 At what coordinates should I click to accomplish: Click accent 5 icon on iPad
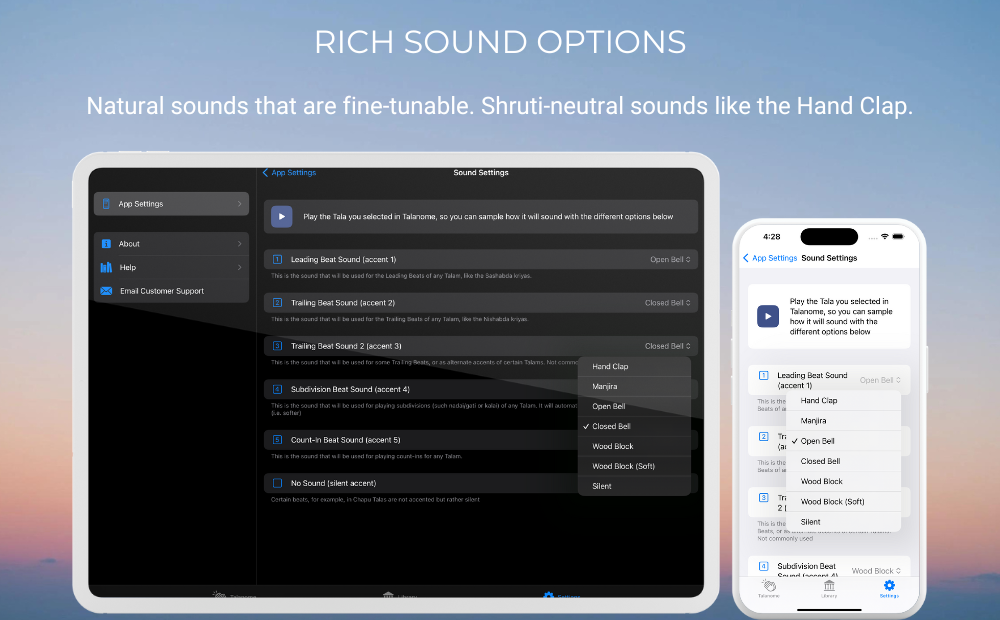(277, 439)
